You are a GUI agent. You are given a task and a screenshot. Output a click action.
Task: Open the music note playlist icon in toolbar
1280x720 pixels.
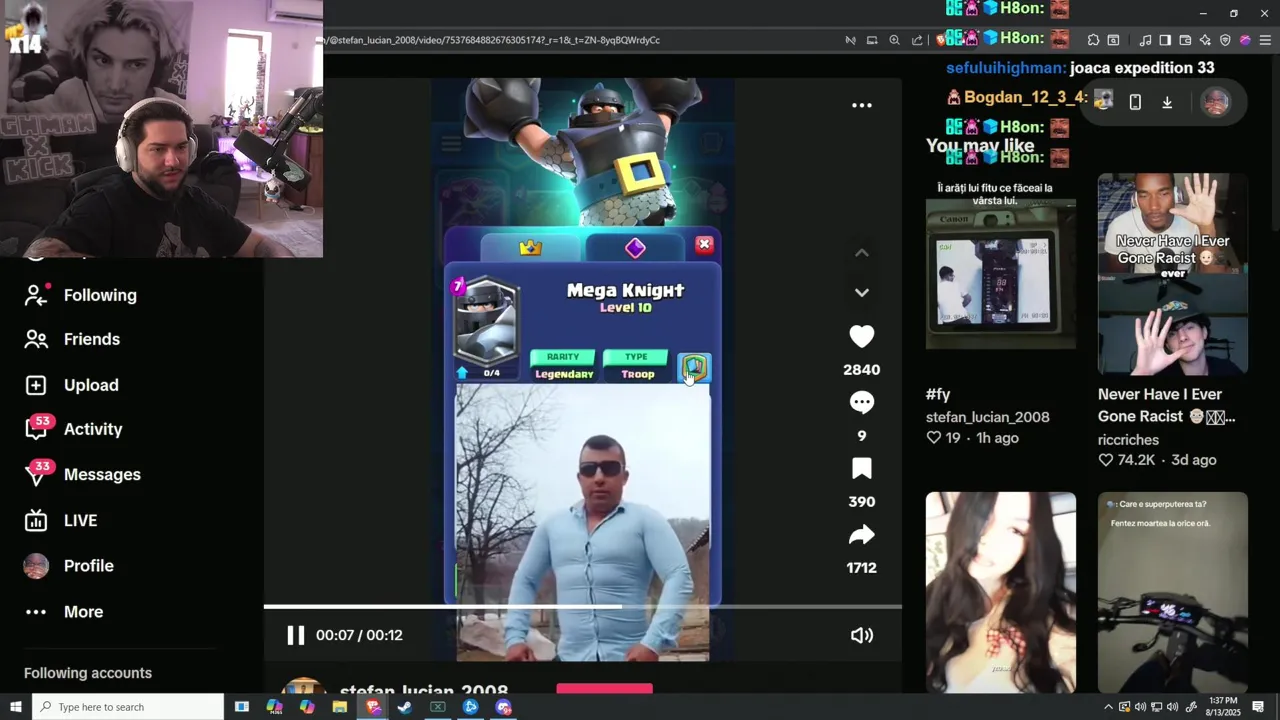click(x=1145, y=40)
